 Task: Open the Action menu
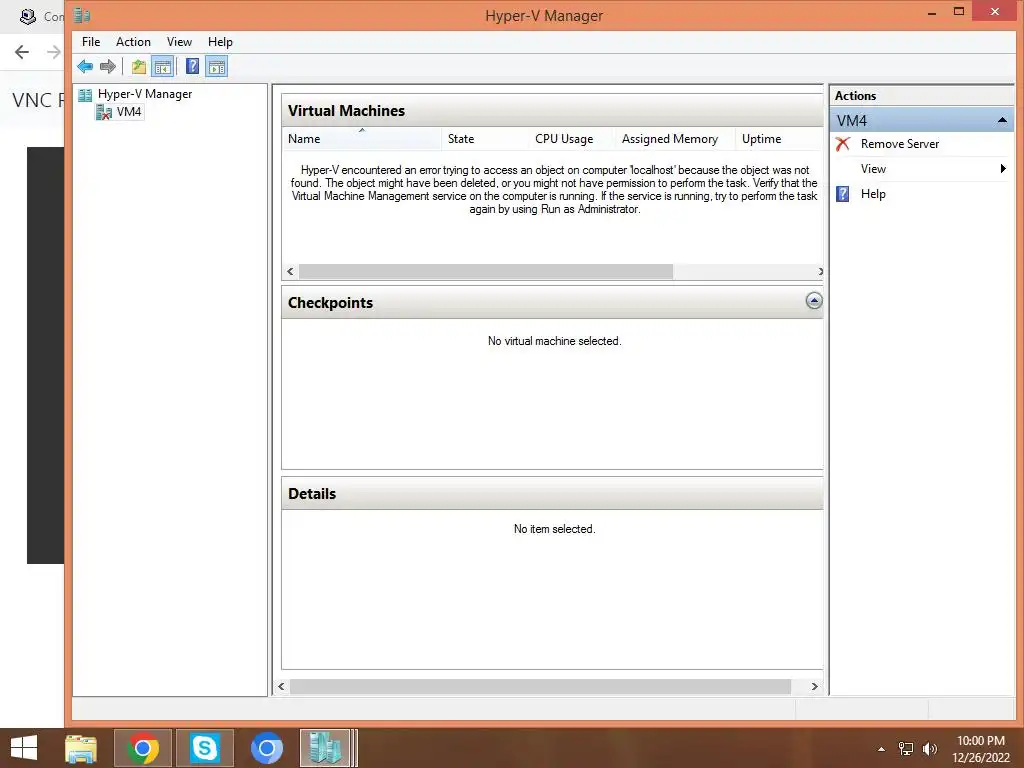click(x=133, y=42)
